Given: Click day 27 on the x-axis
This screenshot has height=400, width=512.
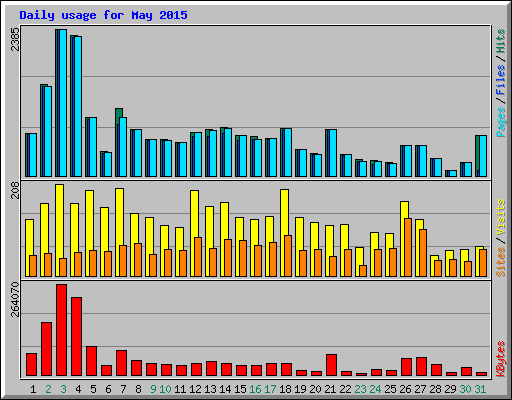Looking at the screenshot, I should [x=420, y=389].
